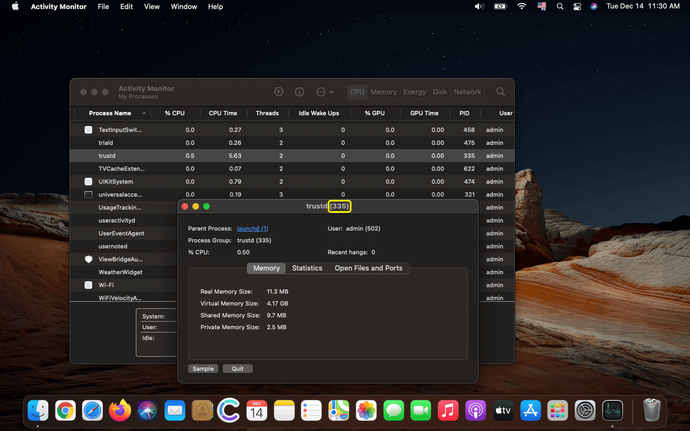Screen dimensions: 690x431
Task: Select the UIKitSystem process row
Action: tap(115, 182)
